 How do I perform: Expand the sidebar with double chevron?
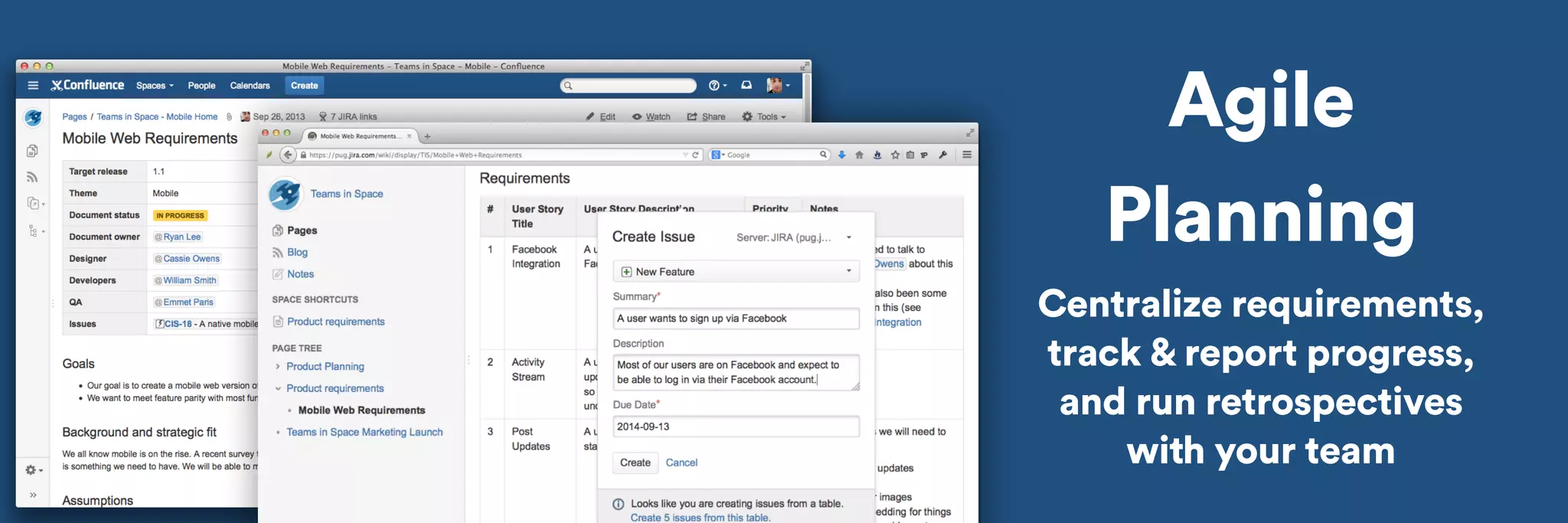click(x=33, y=495)
